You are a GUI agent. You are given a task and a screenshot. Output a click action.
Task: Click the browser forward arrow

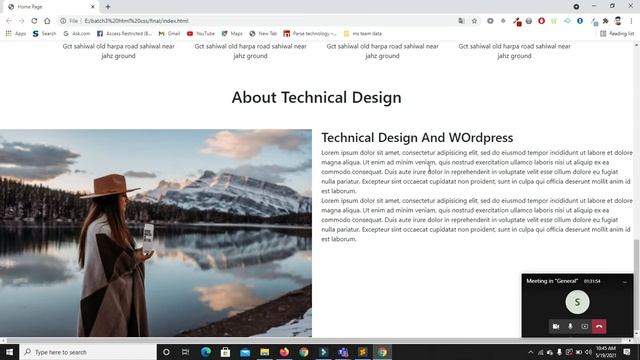[x=21, y=21]
